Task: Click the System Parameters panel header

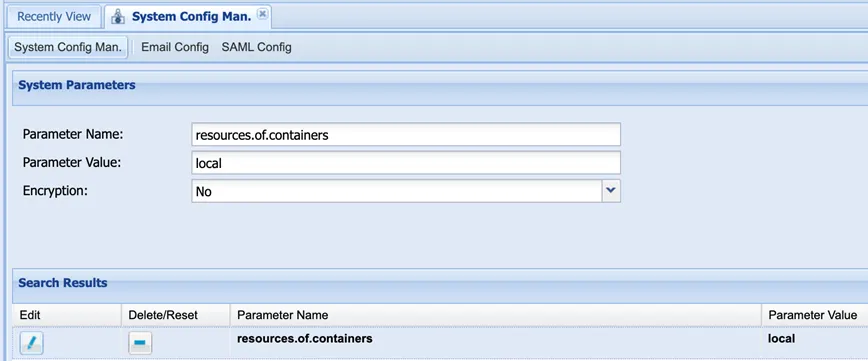Action: click(440, 88)
